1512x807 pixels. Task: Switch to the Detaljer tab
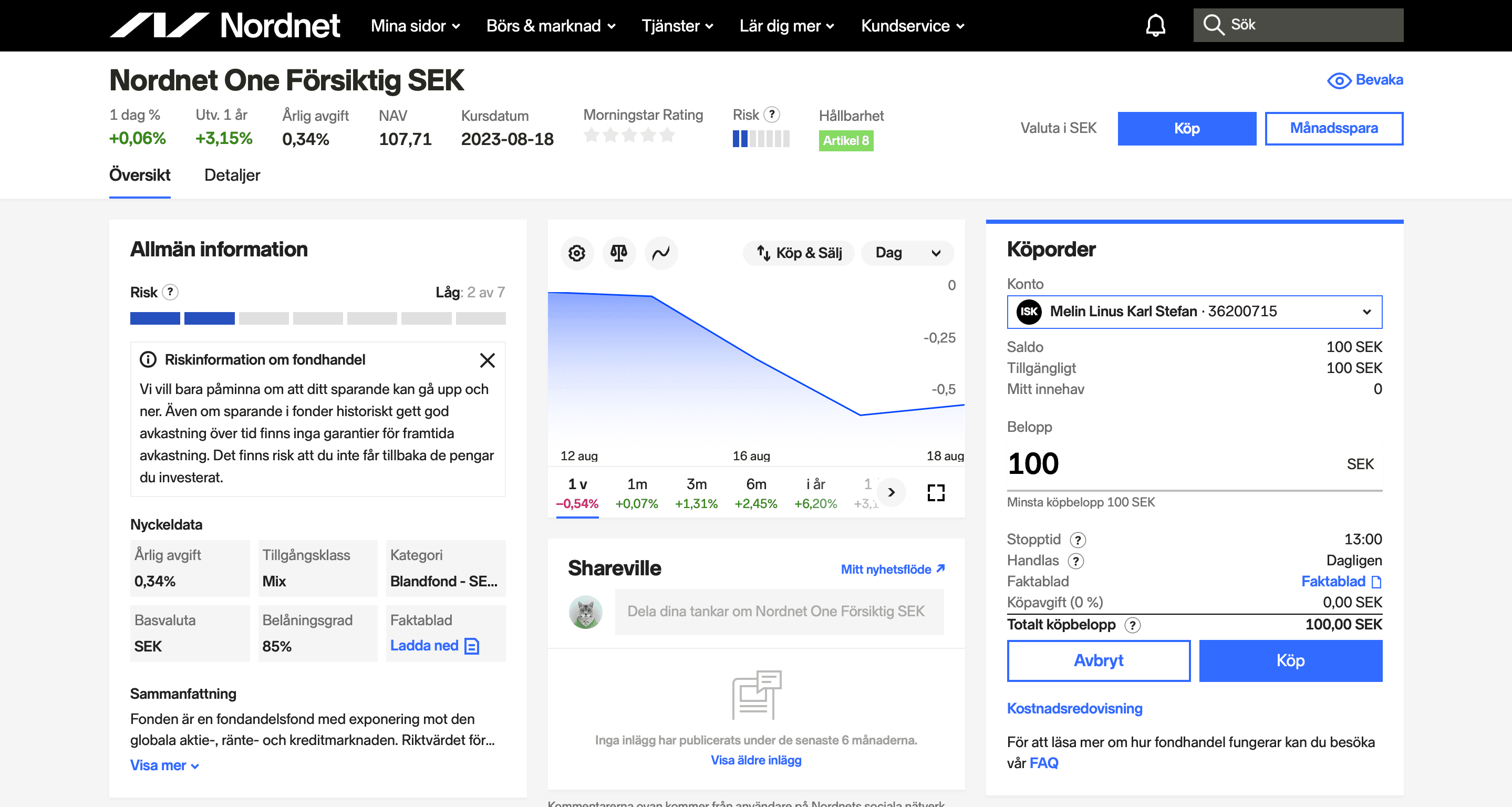(232, 175)
